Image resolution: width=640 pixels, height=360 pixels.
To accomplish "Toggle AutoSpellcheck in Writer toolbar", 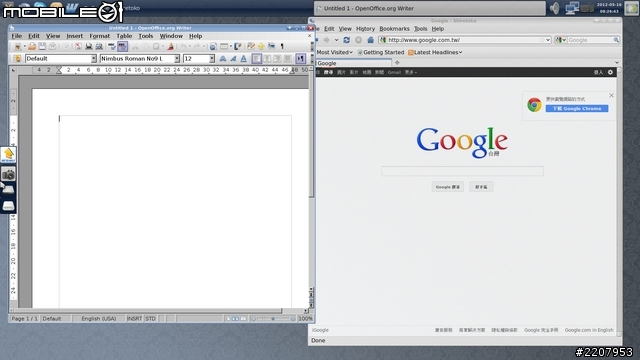I will pyautogui.click(x=122, y=47).
